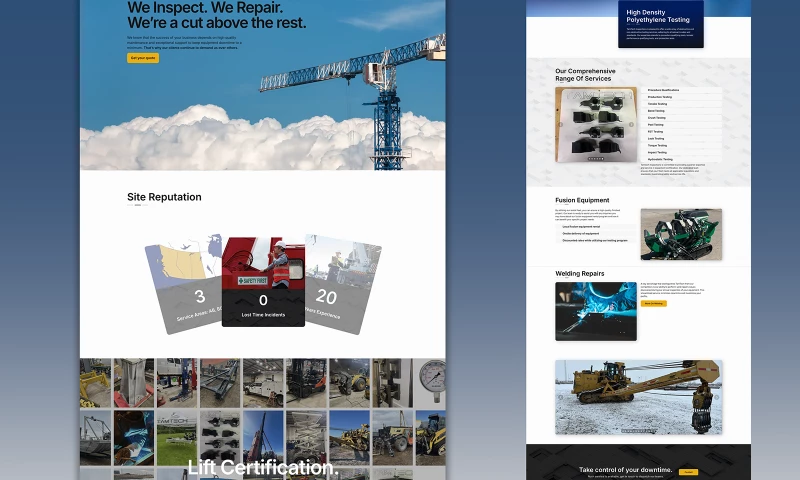Click pagination dots on pipelayer carousel
The image size is (800, 480).
point(638,431)
